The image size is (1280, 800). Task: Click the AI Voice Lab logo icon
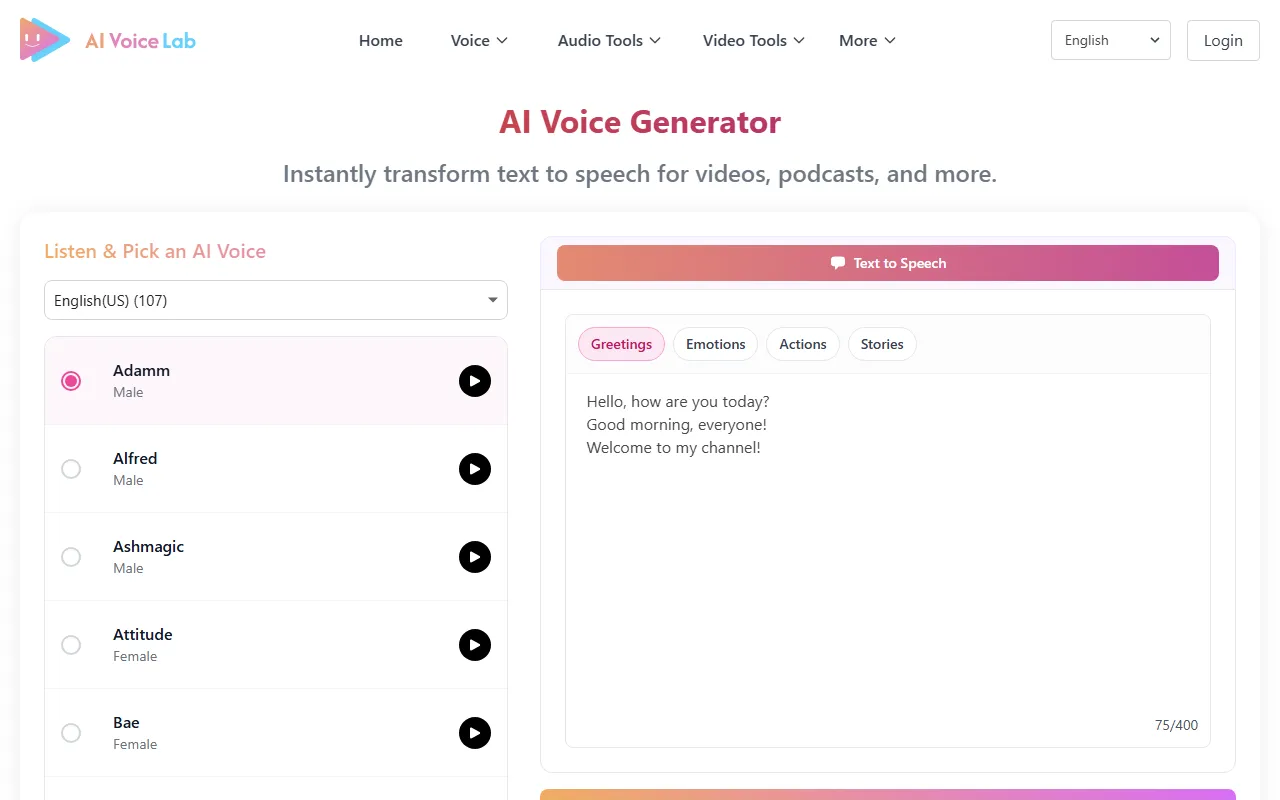(x=45, y=40)
